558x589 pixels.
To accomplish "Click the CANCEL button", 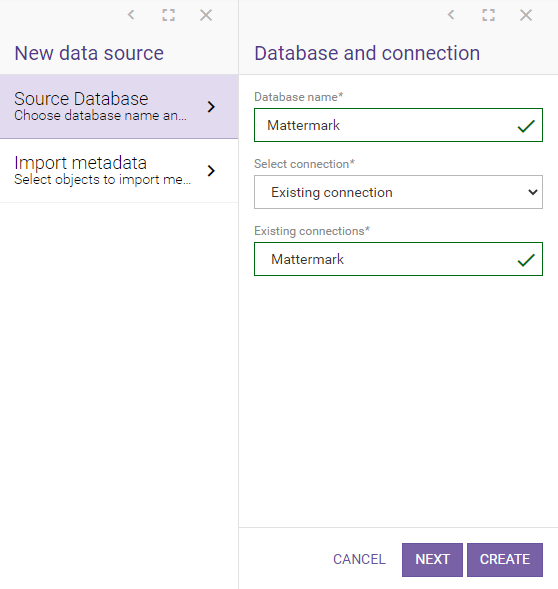I will [x=359, y=559].
